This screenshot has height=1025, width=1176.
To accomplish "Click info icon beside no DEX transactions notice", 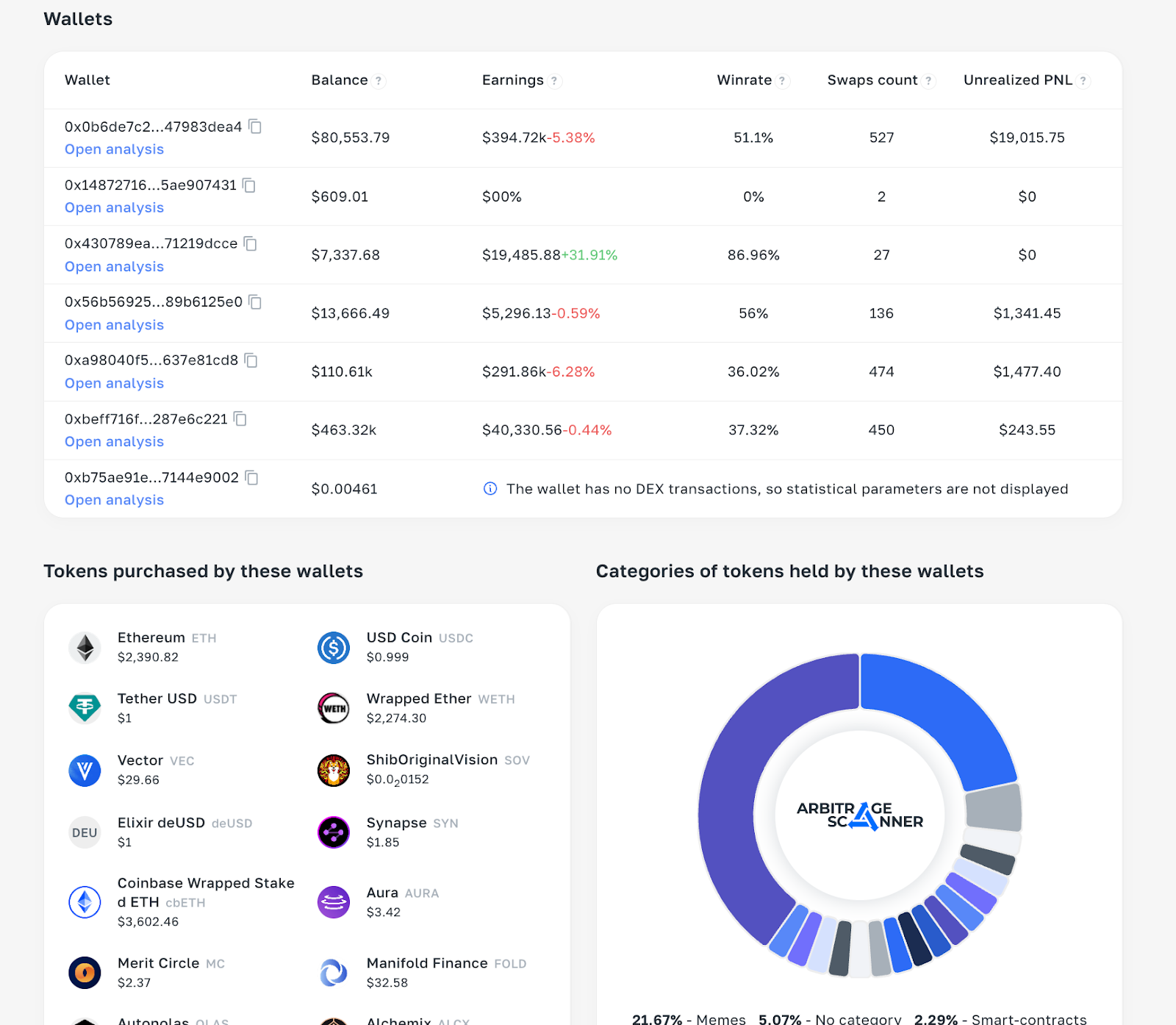I will click(x=490, y=488).
